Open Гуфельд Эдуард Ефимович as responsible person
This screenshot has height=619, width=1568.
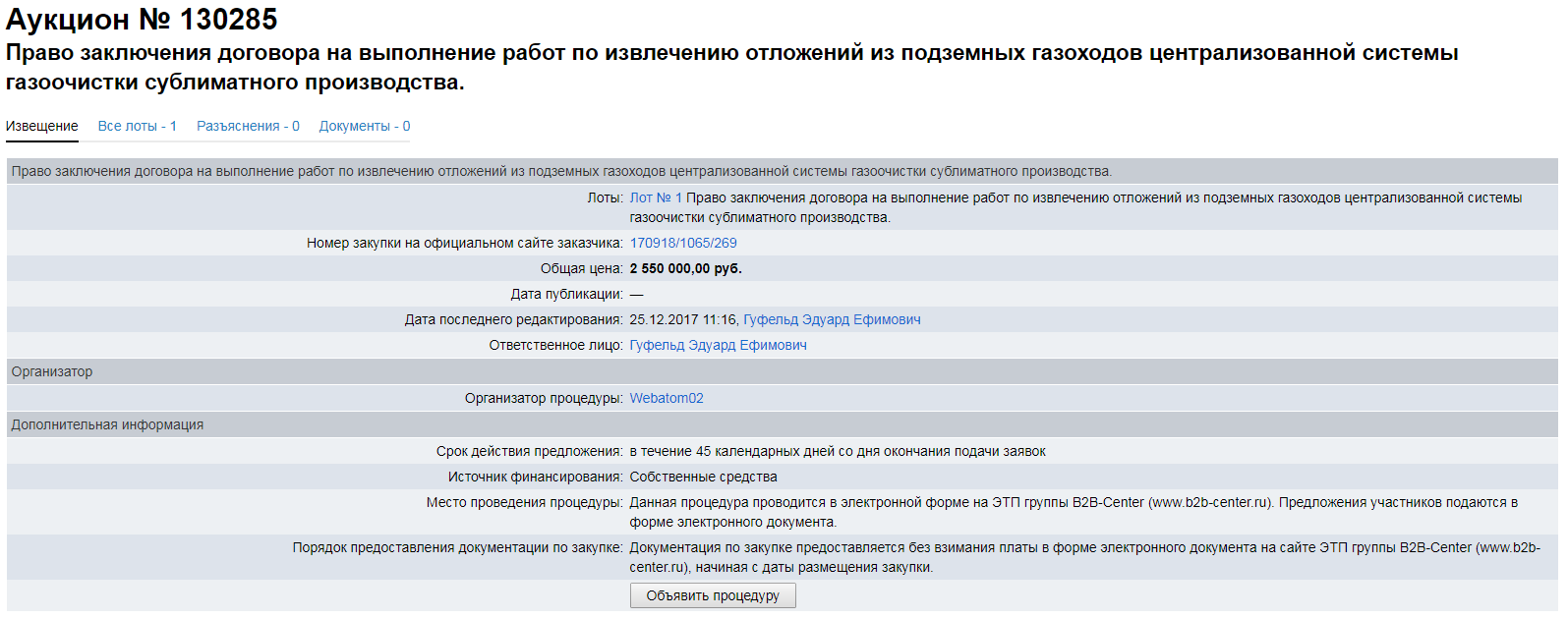[x=718, y=345]
